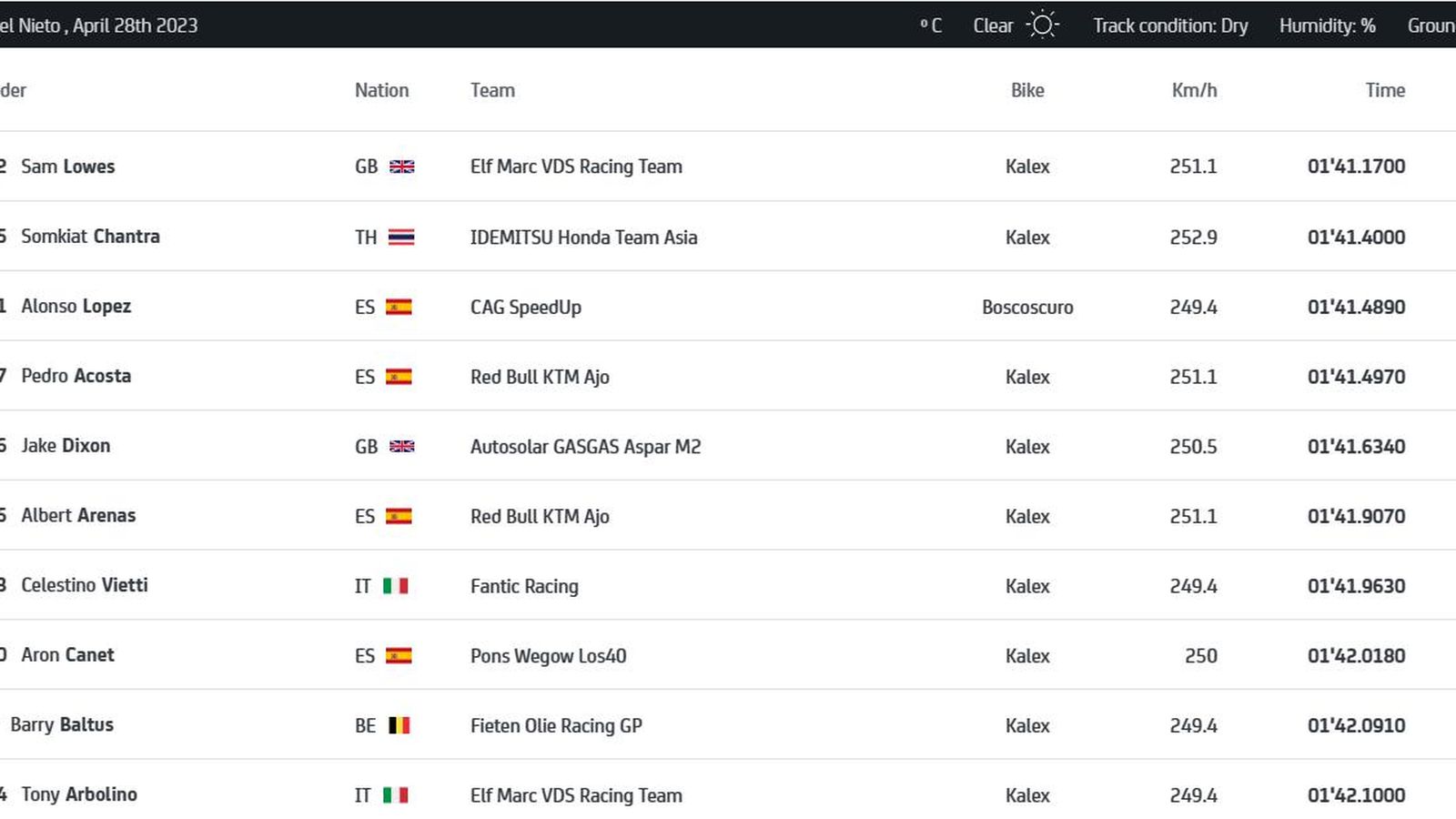Click the Clear weather sun icon
Screen dimensions: 1456x819
click(1044, 25)
